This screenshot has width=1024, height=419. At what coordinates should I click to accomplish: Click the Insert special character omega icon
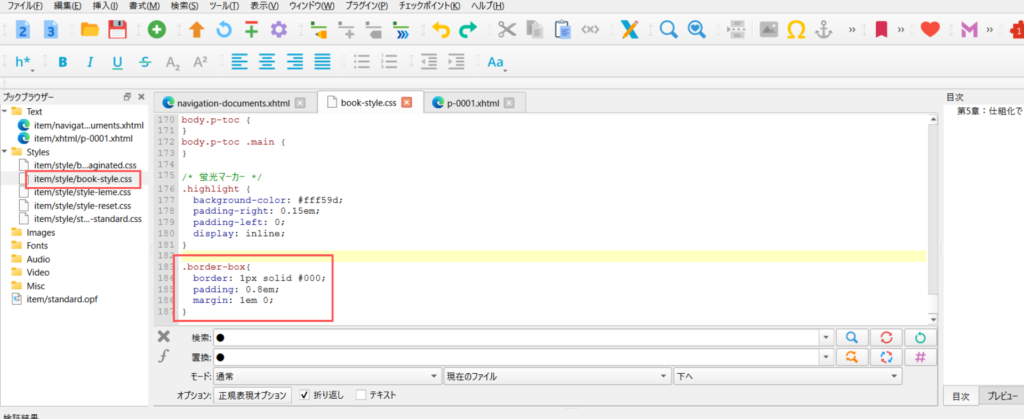tap(797, 29)
